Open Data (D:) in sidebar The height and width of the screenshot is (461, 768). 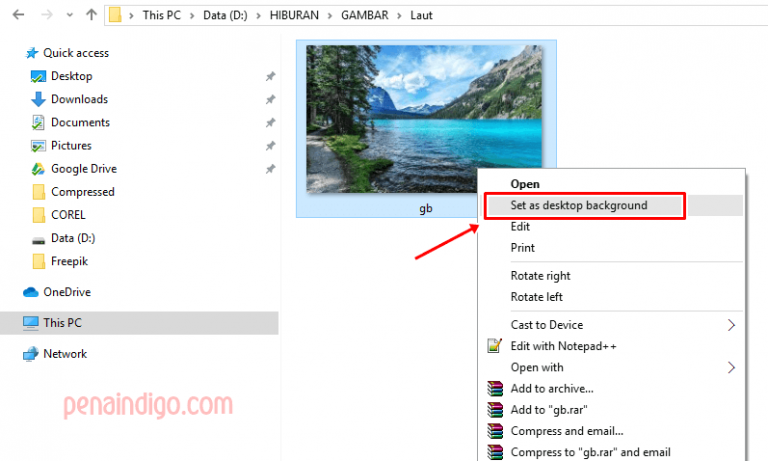tap(73, 238)
